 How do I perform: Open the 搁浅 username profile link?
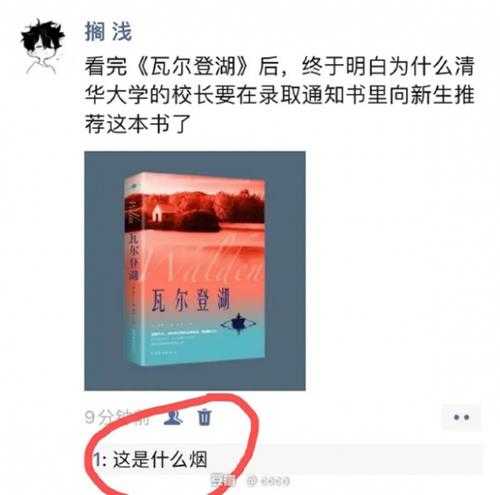click(108, 32)
